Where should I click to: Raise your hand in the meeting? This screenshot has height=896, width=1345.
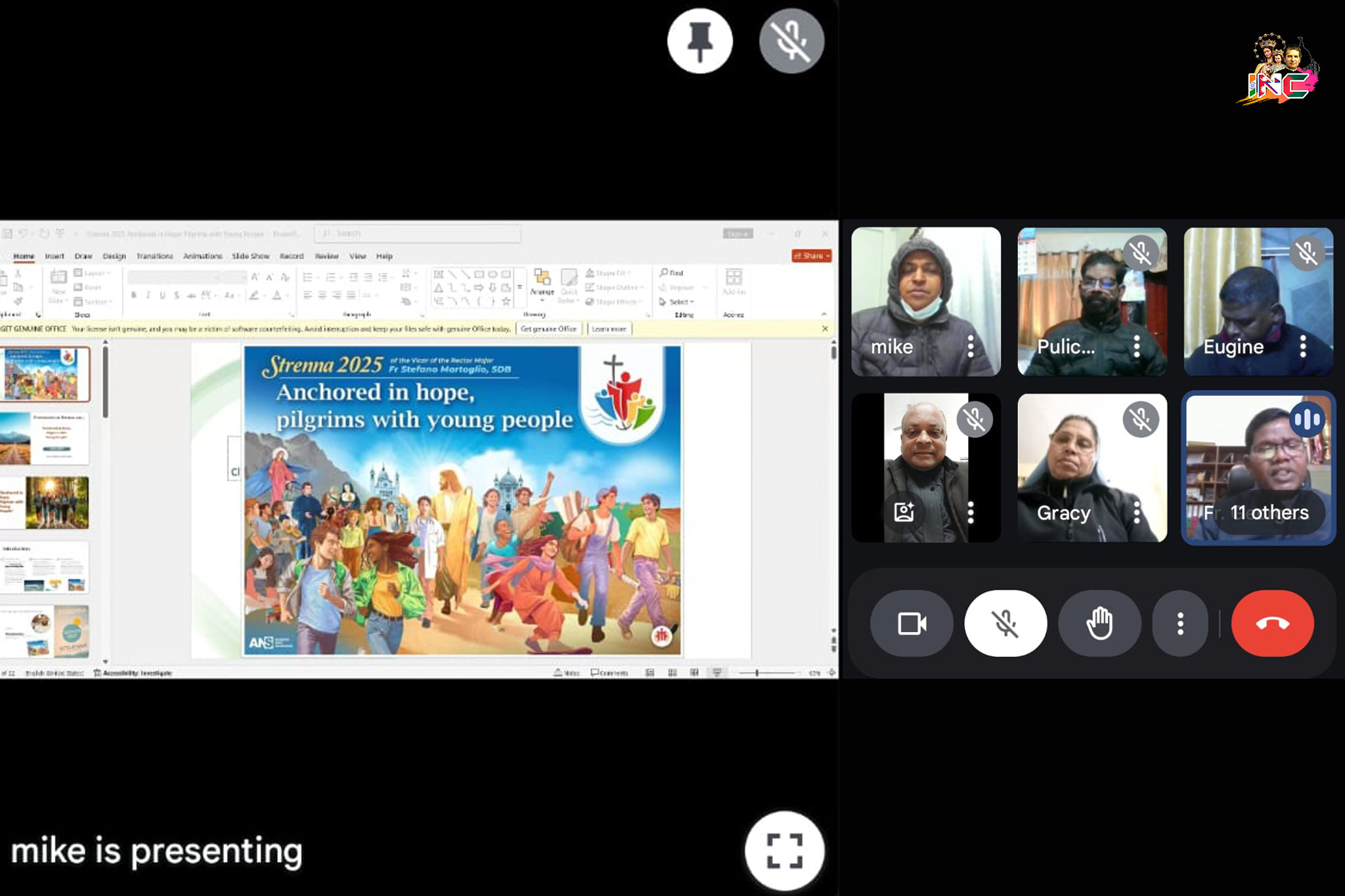[1099, 623]
